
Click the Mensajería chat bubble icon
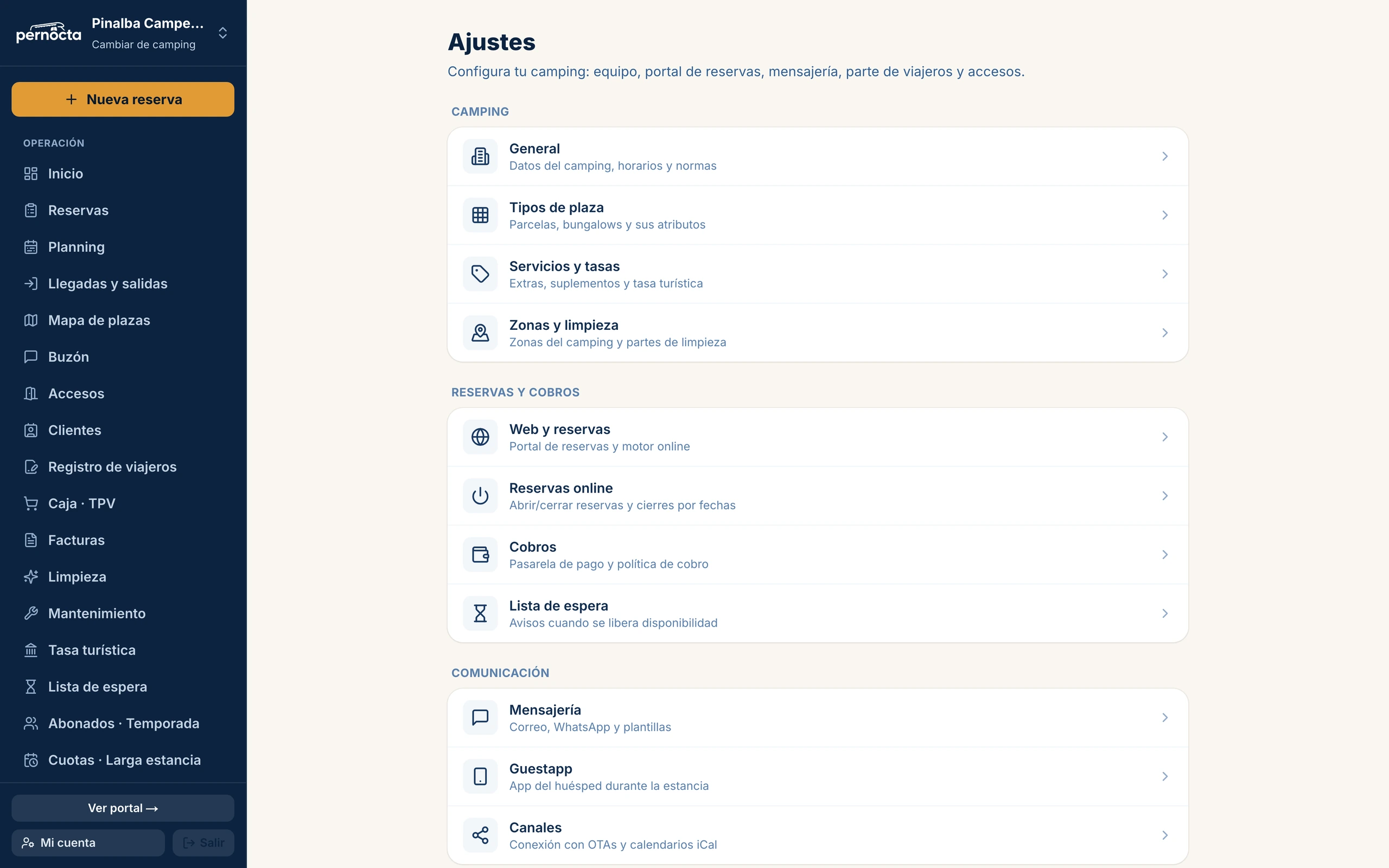click(x=480, y=718)
